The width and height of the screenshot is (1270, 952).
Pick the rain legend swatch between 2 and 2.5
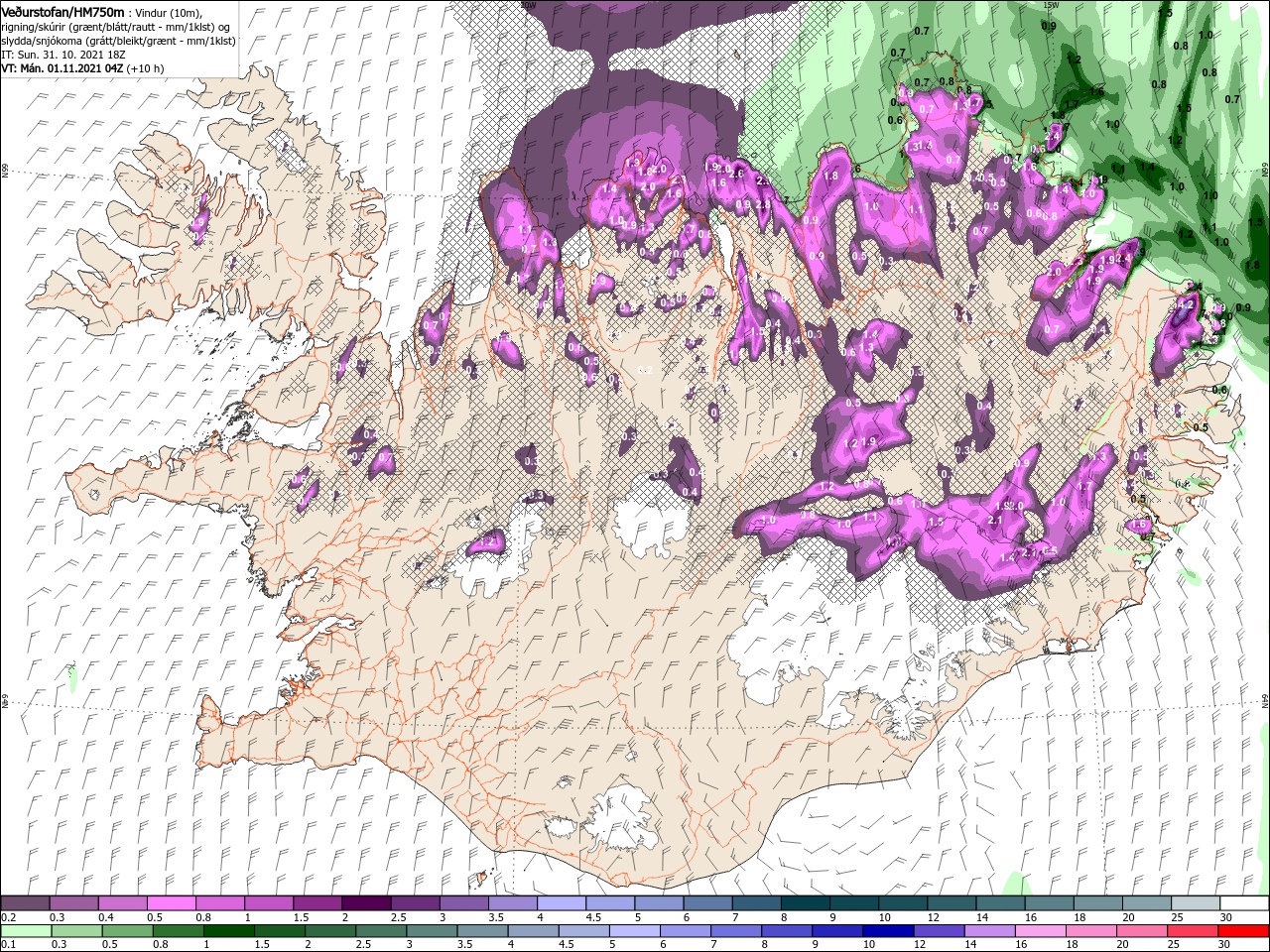[332, 931]
